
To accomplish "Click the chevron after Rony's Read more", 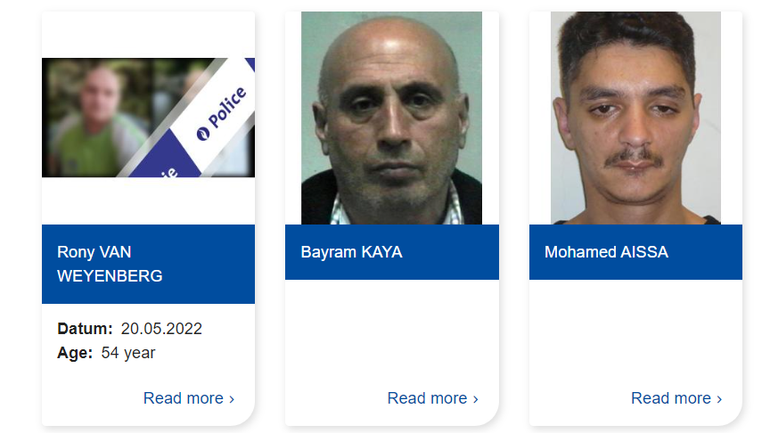I will tap(232, 399).
